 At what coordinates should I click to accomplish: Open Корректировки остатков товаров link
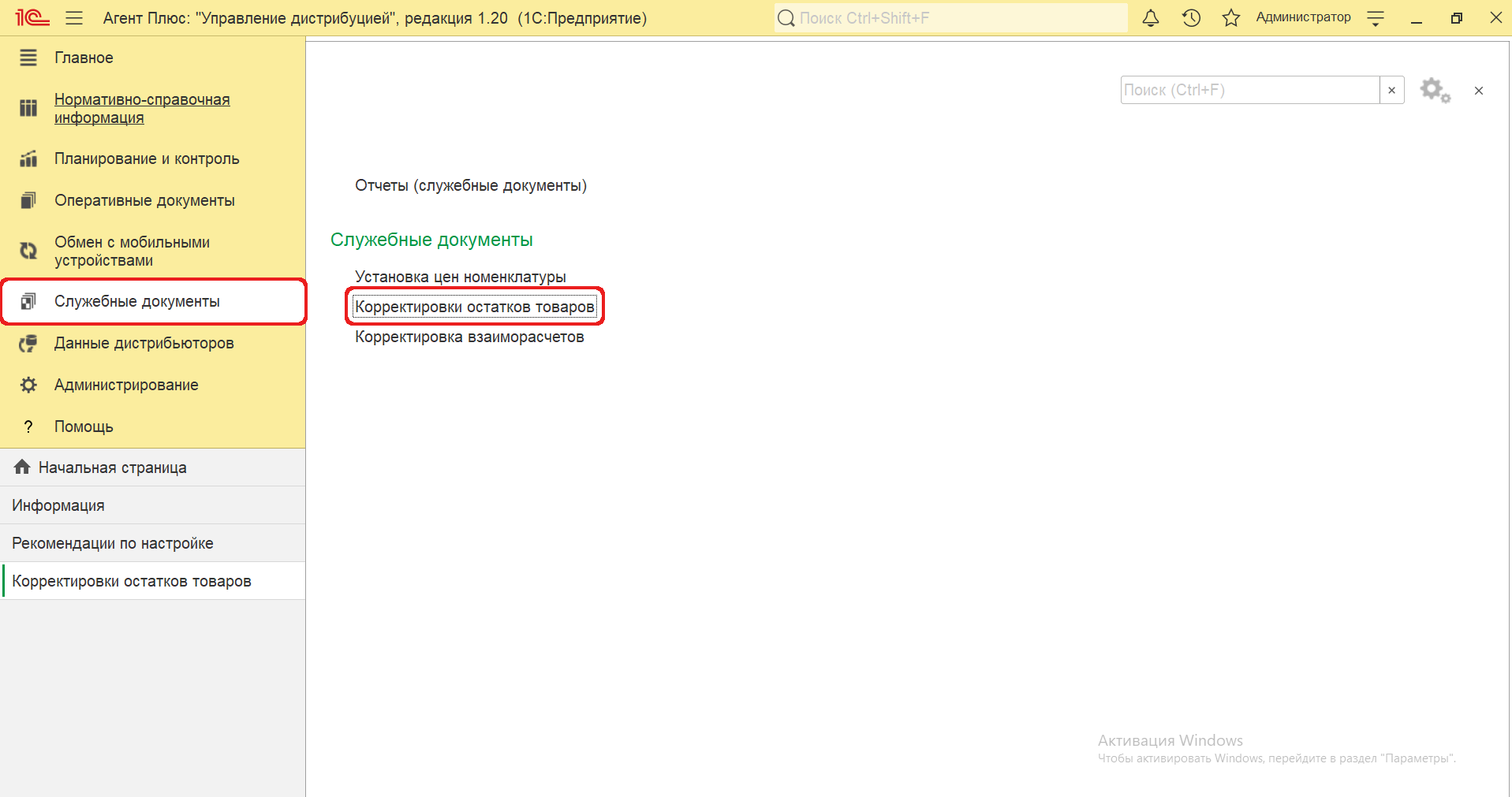click(474, 307)
